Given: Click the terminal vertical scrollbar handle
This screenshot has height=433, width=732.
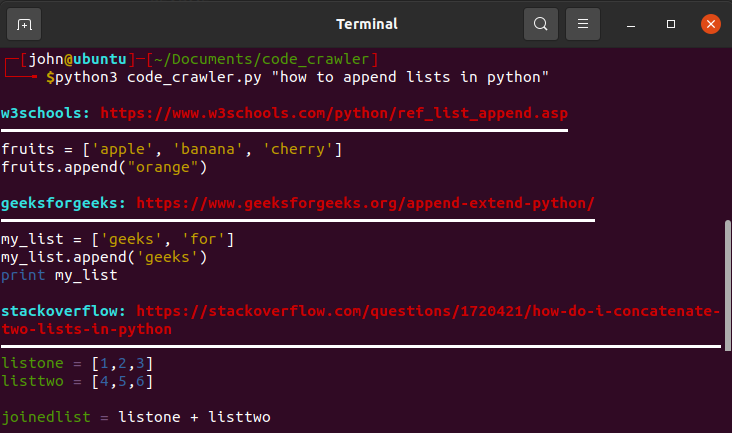Looking at the screenshot, I should [727, 286].
